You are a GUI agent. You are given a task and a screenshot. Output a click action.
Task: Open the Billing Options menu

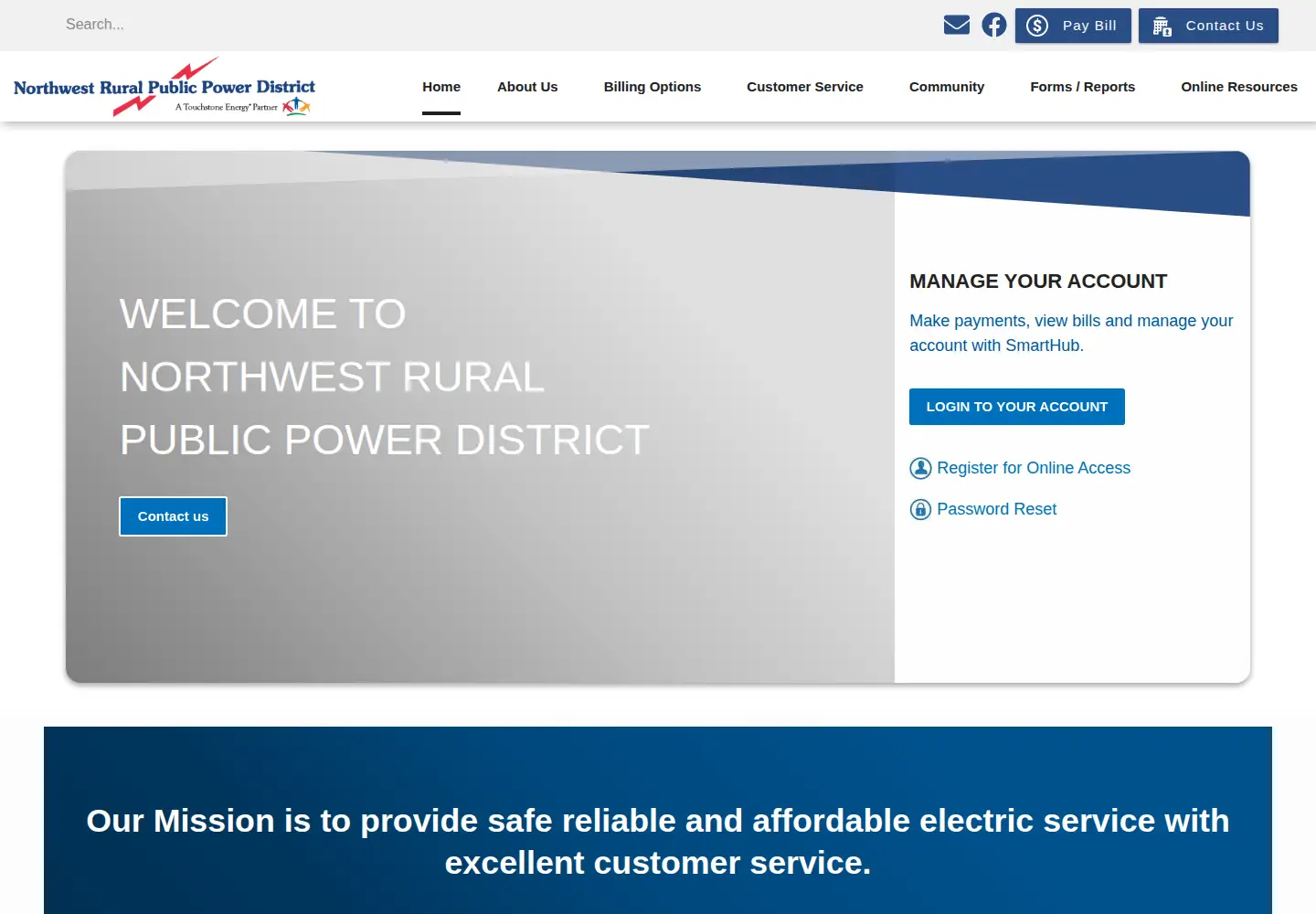pos(653,87)
